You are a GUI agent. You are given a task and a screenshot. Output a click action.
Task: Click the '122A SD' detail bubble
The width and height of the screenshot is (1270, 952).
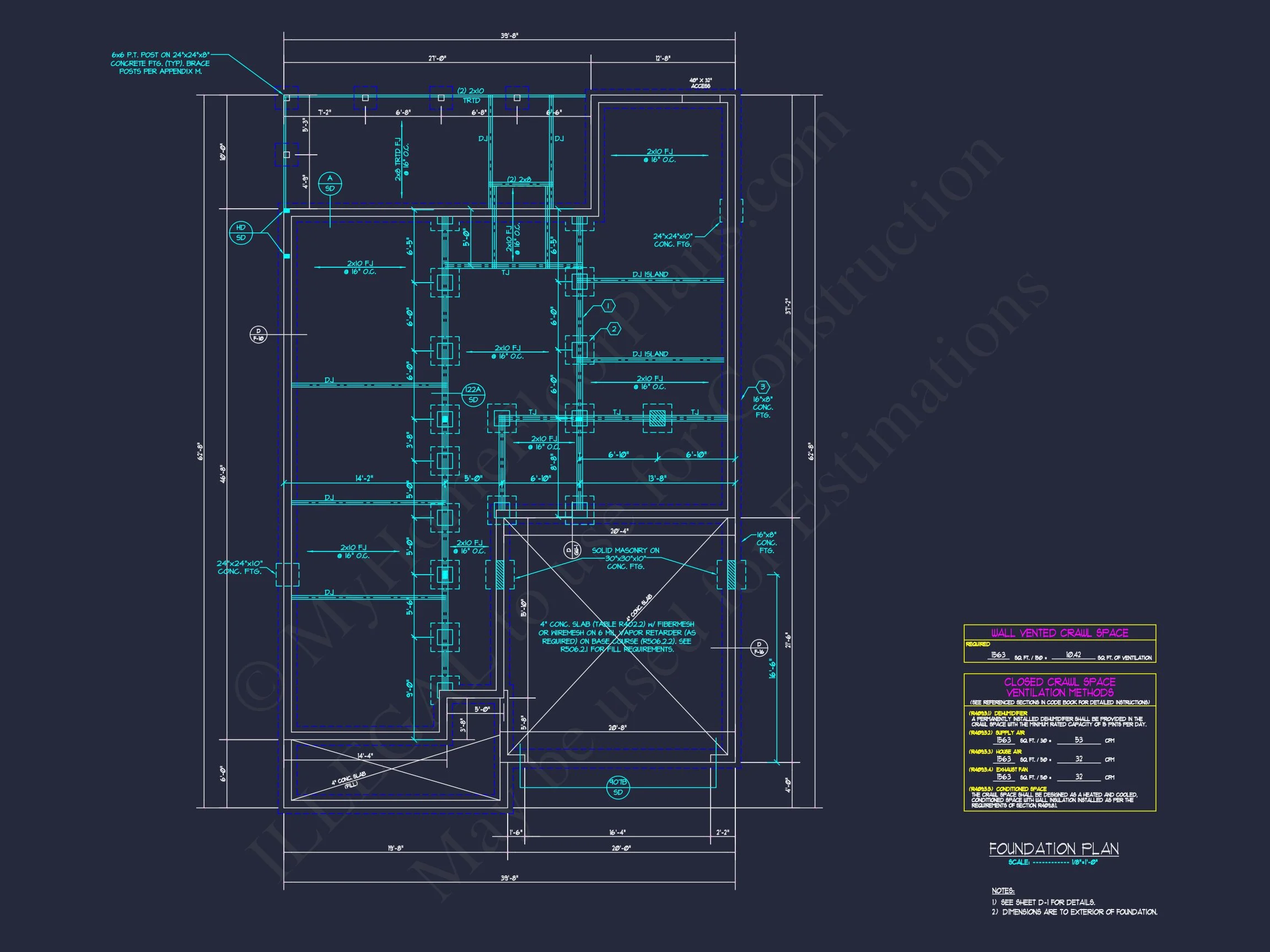coord(473,395)
